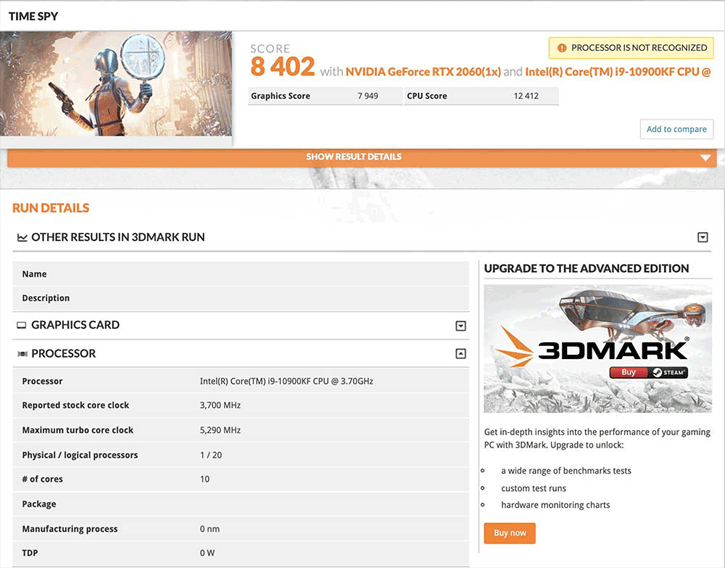The height and width of the screenshot is (568, 725).
Task: Click the TDP row label
Action: 30,553
